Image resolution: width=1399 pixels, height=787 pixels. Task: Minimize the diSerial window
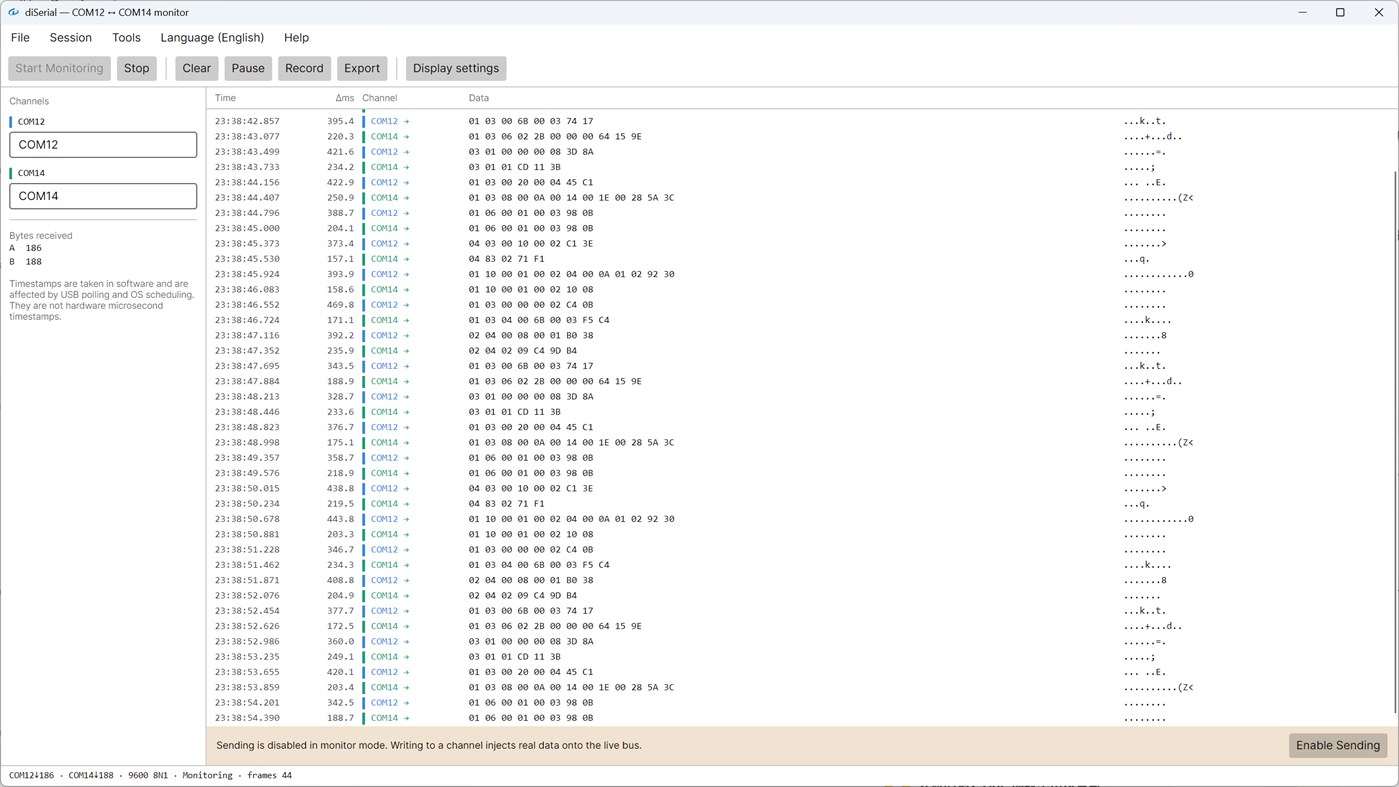click(1302, 12)
